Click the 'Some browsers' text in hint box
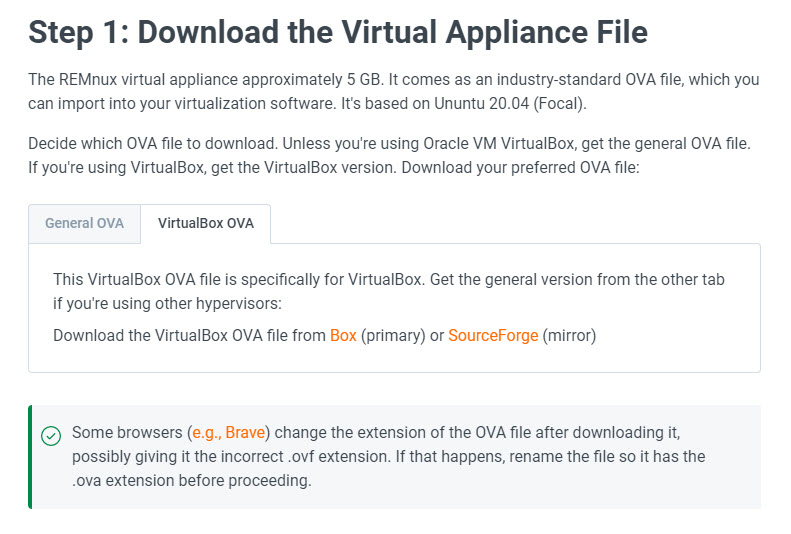791x534 pixels. tap(127, 432)
